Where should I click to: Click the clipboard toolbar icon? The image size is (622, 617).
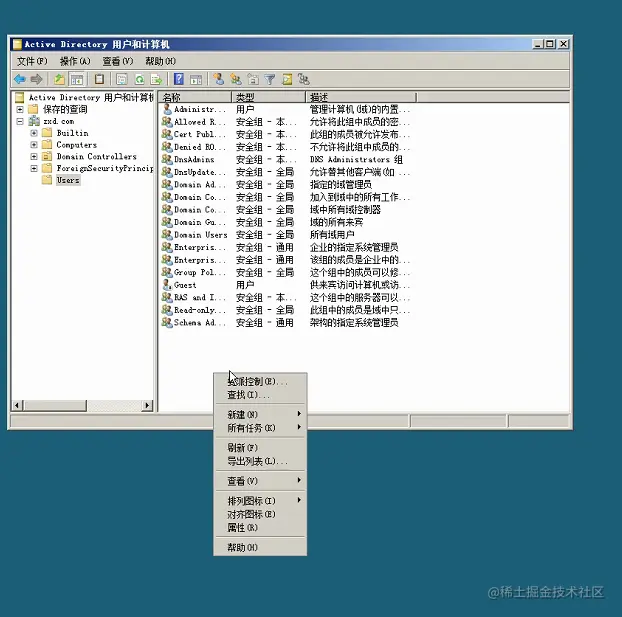[x=99, y=79]
